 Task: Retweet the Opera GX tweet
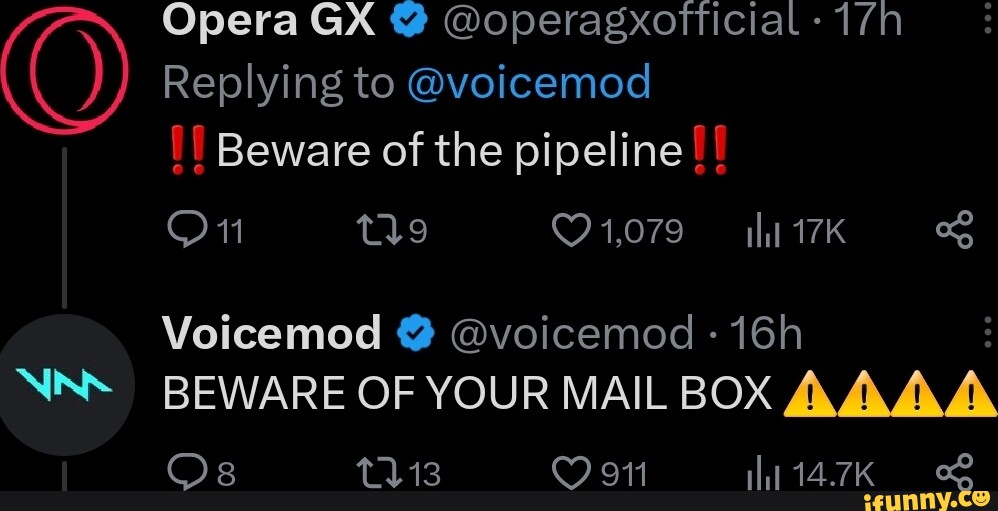[382, 232]
